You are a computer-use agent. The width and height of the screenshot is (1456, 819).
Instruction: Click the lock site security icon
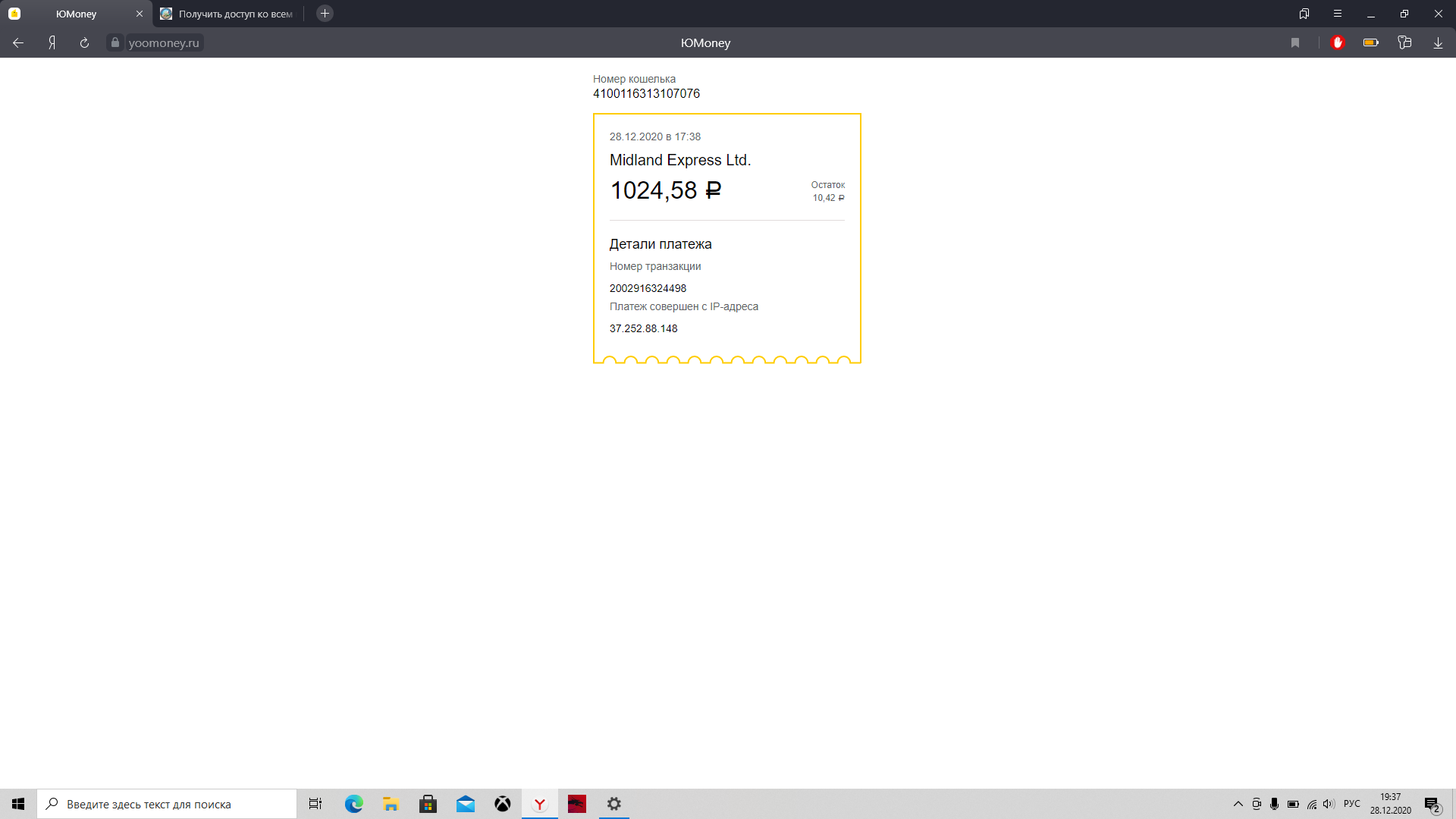click(115, 43)
